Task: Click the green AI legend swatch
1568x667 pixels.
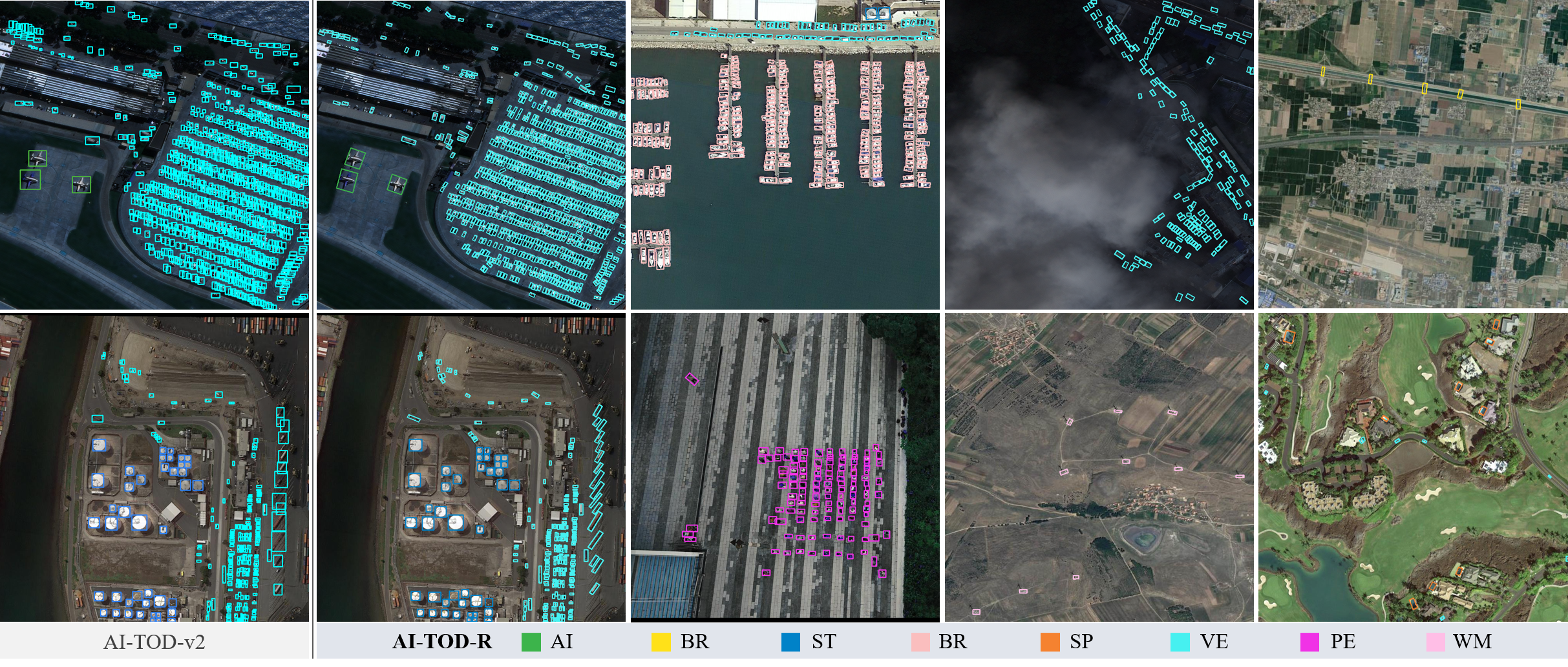Action: [531, 642]
